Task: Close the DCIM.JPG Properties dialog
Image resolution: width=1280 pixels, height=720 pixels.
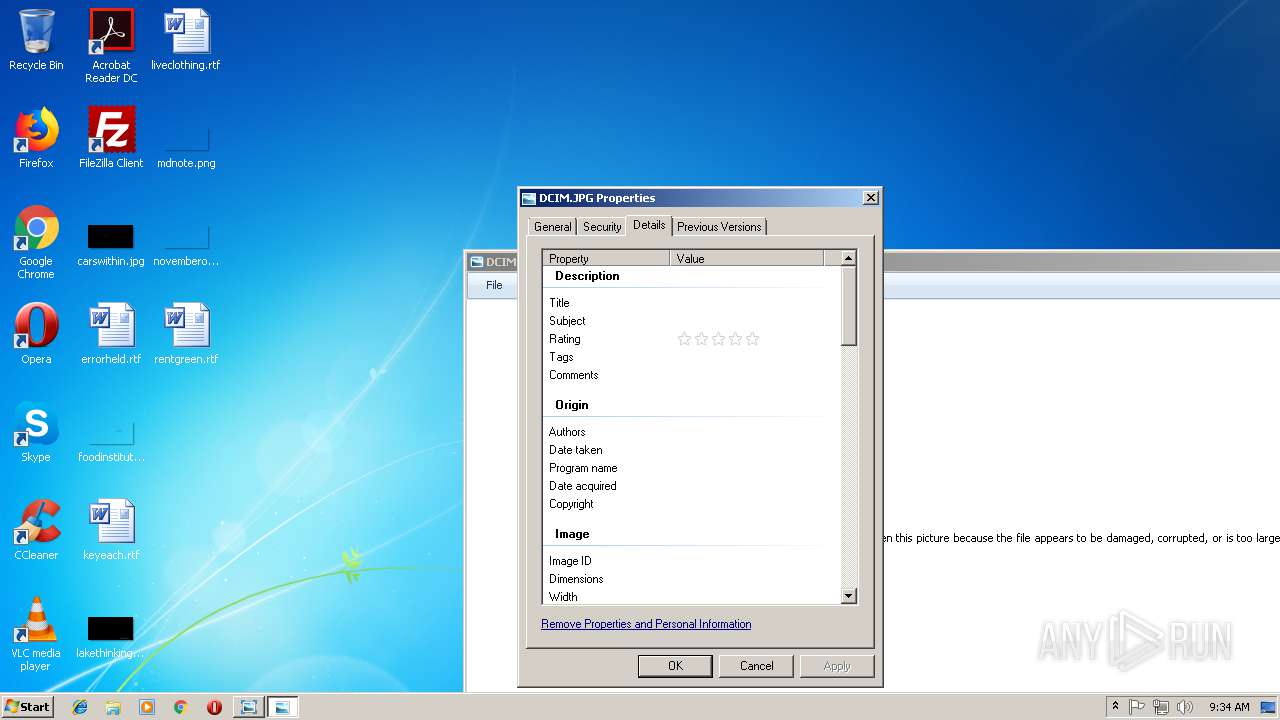Action: 870,198
